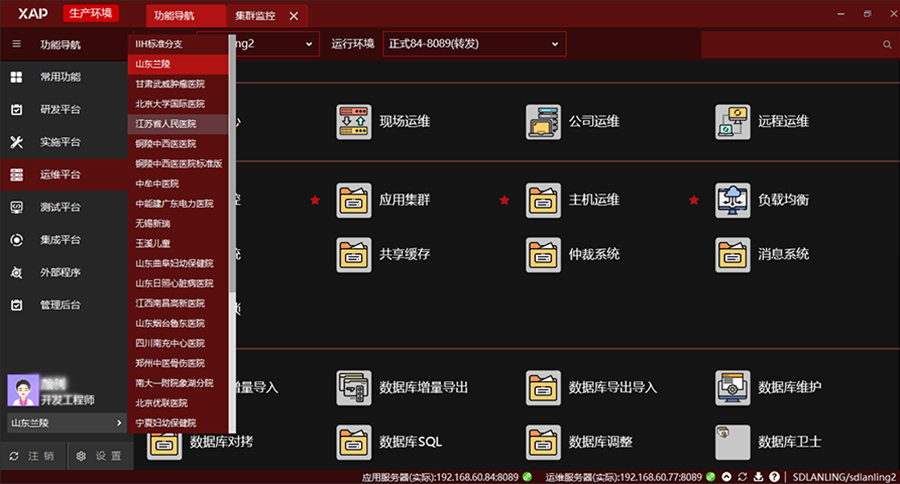This screenshot has height=484, width=900.
Task: Click the help question mark in status bar
Action: click(775, 476)
